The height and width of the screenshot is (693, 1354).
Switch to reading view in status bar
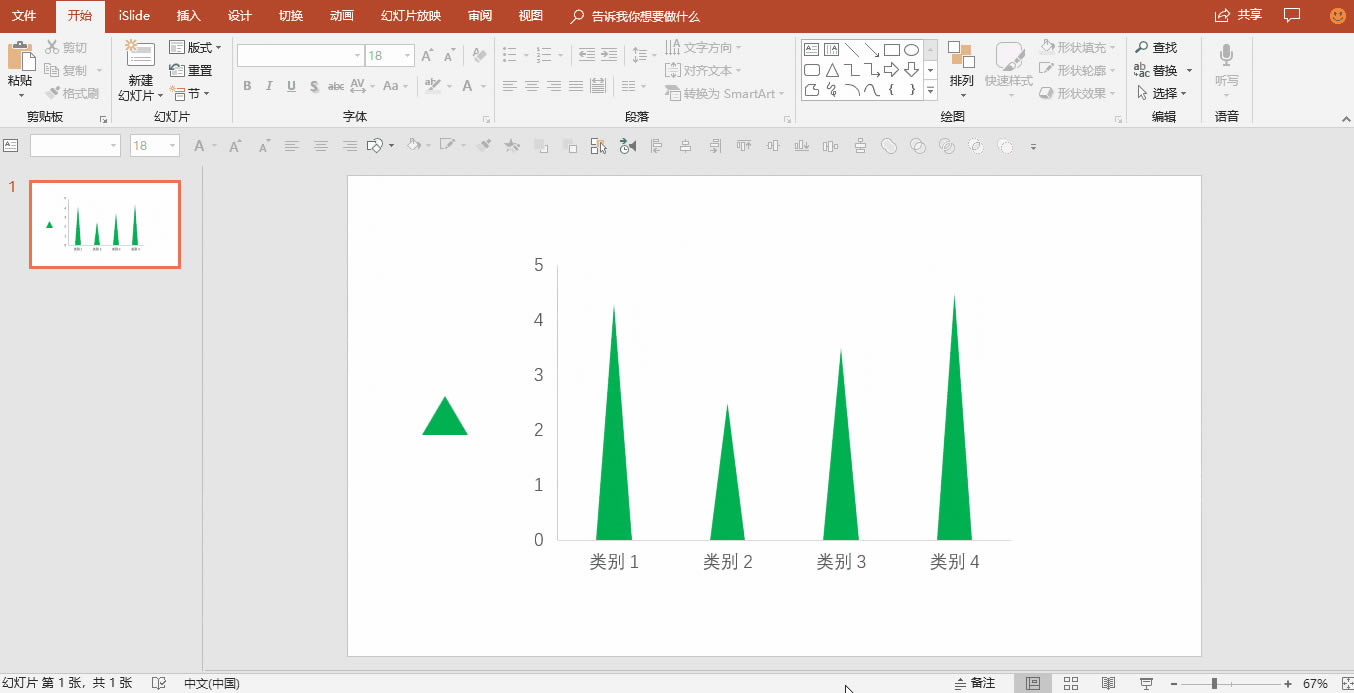[x=1108, y=683]
